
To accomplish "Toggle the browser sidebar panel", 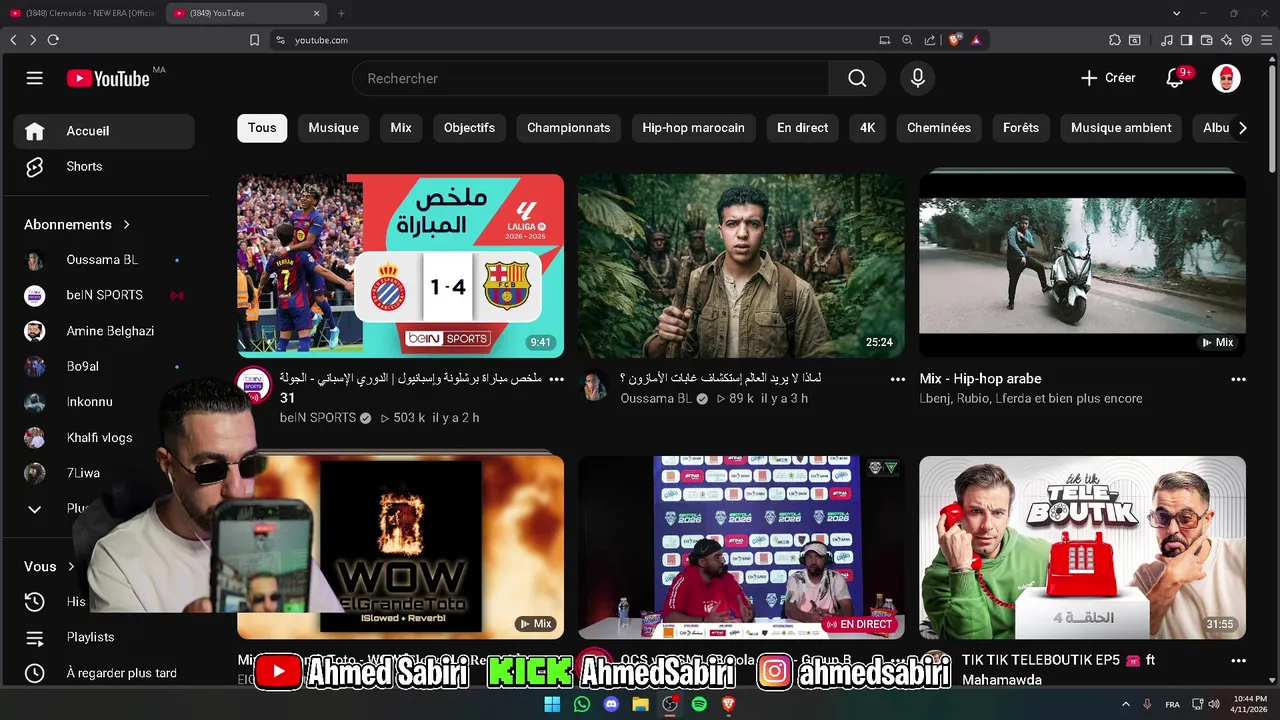I will pyautogui.click(x=1186, y=40).
